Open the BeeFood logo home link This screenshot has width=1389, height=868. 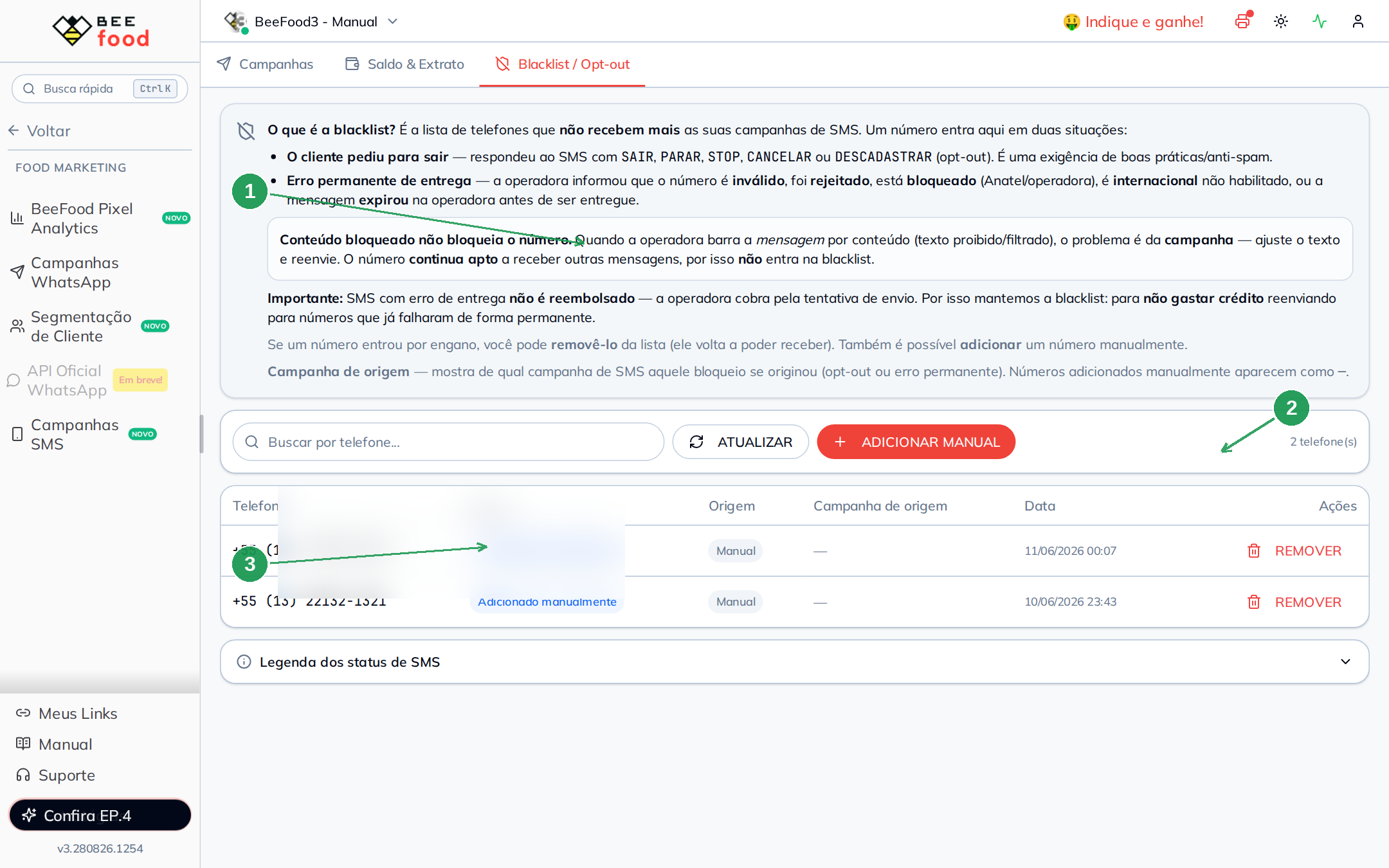100,30
